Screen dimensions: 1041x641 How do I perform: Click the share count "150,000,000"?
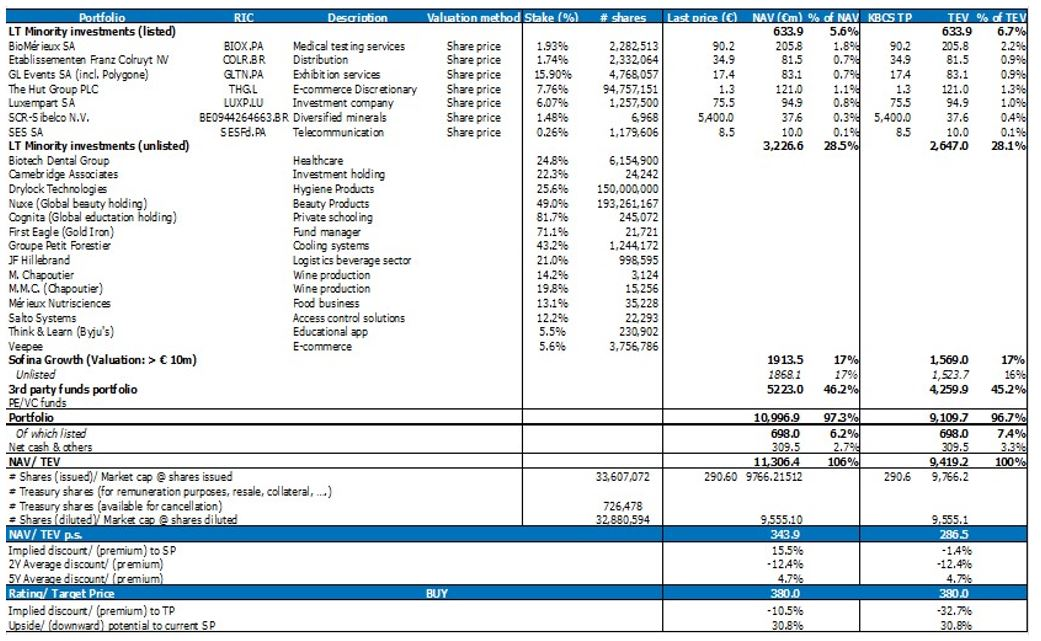627,189
